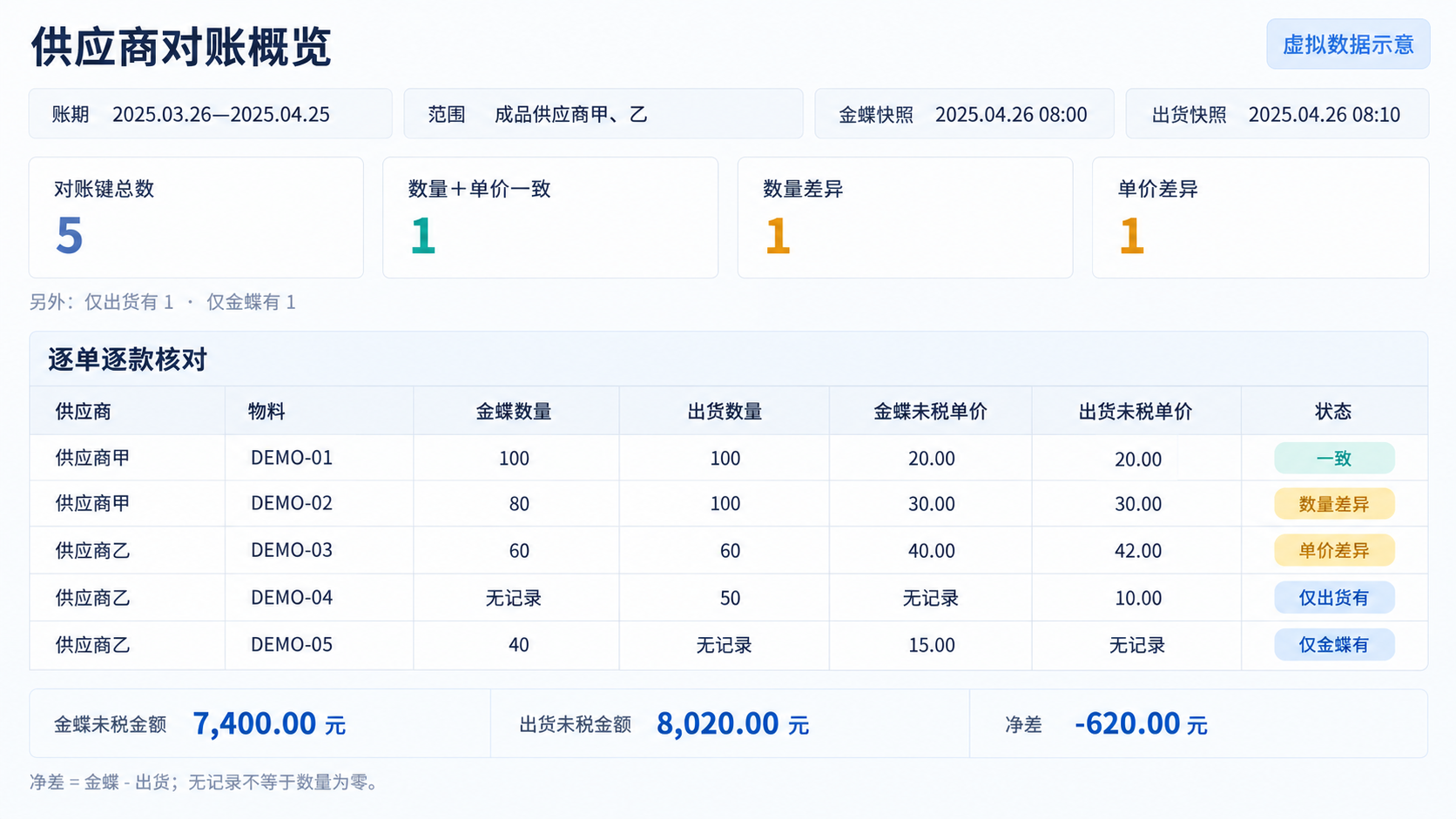Image resolution: width=1456 pixels, height=819 pixels.
Task: Click the 范围 成品供应商甲、乙 field
Action: pyautogui.click(x=603, y=114)
